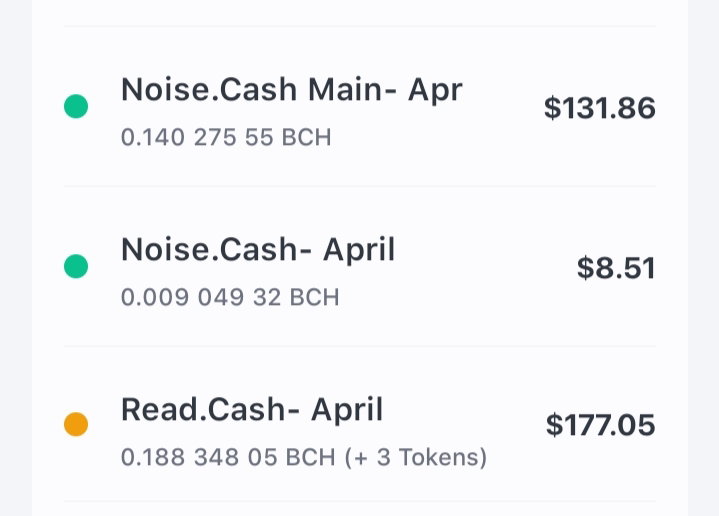This screenshot has height=516, width=719.
Task: Click the word Main in first wallet title
Action: coord(345,89)
